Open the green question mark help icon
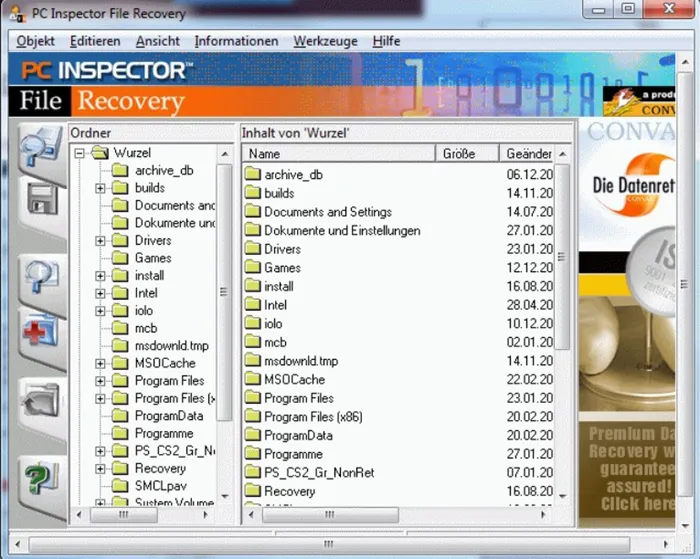This screenshot has height=559, width=700. (x=41, y=478)
